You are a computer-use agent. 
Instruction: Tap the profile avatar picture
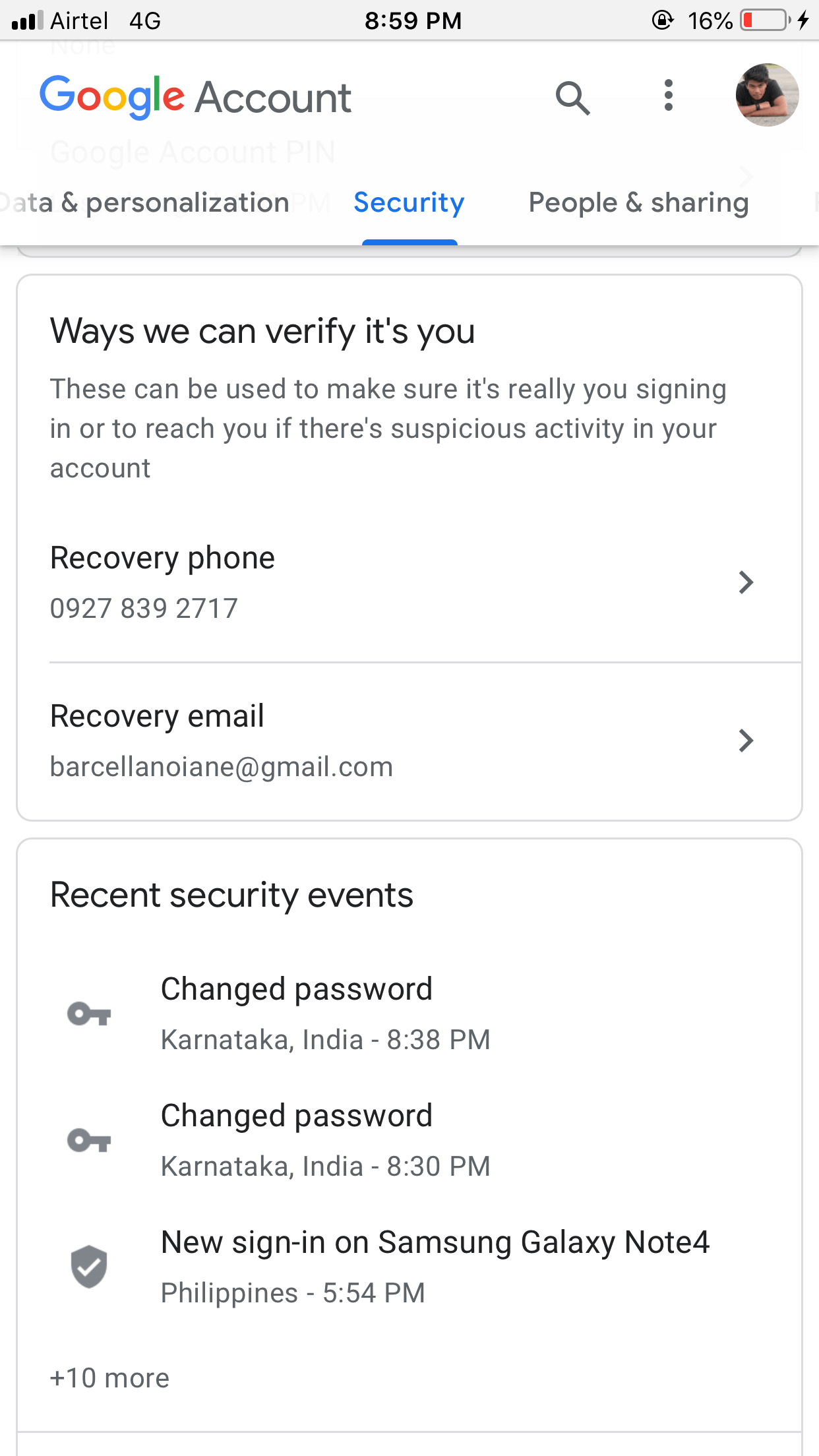767,96
